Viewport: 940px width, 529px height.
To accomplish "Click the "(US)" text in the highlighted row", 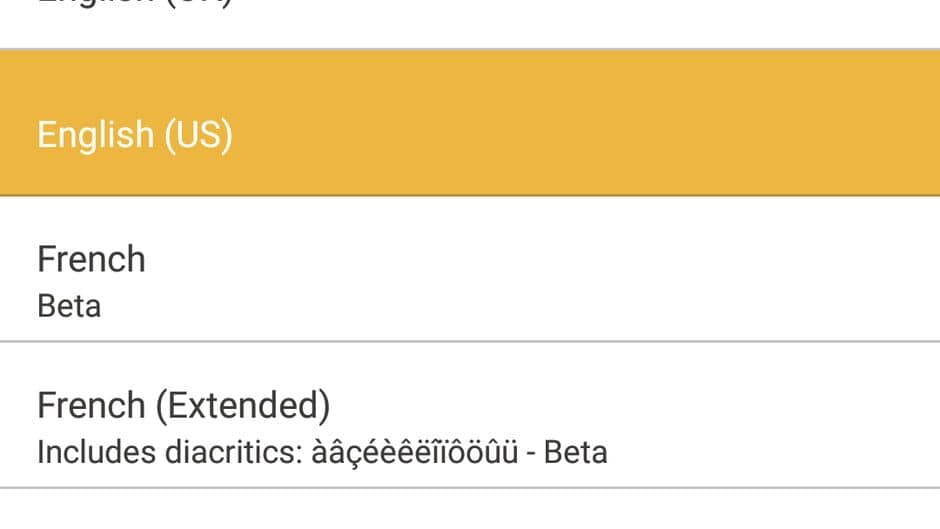I will (x=198, y=135).
